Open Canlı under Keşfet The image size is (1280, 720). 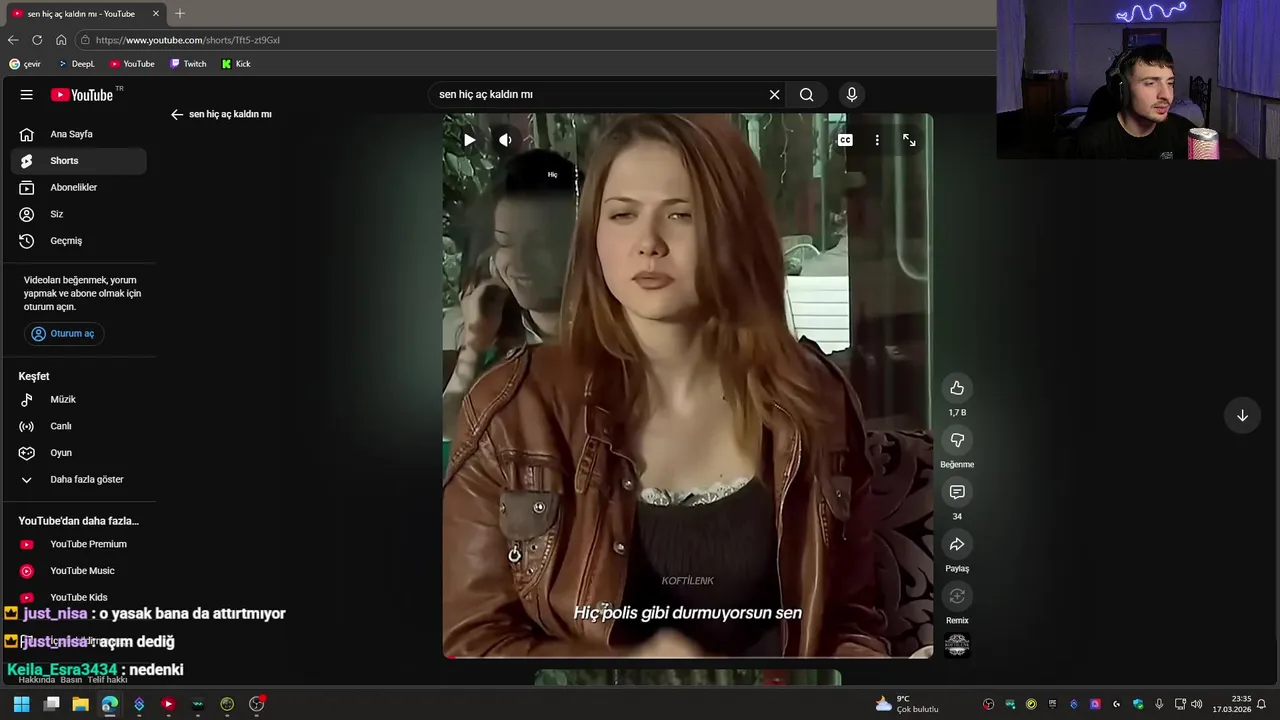(78, 426)
